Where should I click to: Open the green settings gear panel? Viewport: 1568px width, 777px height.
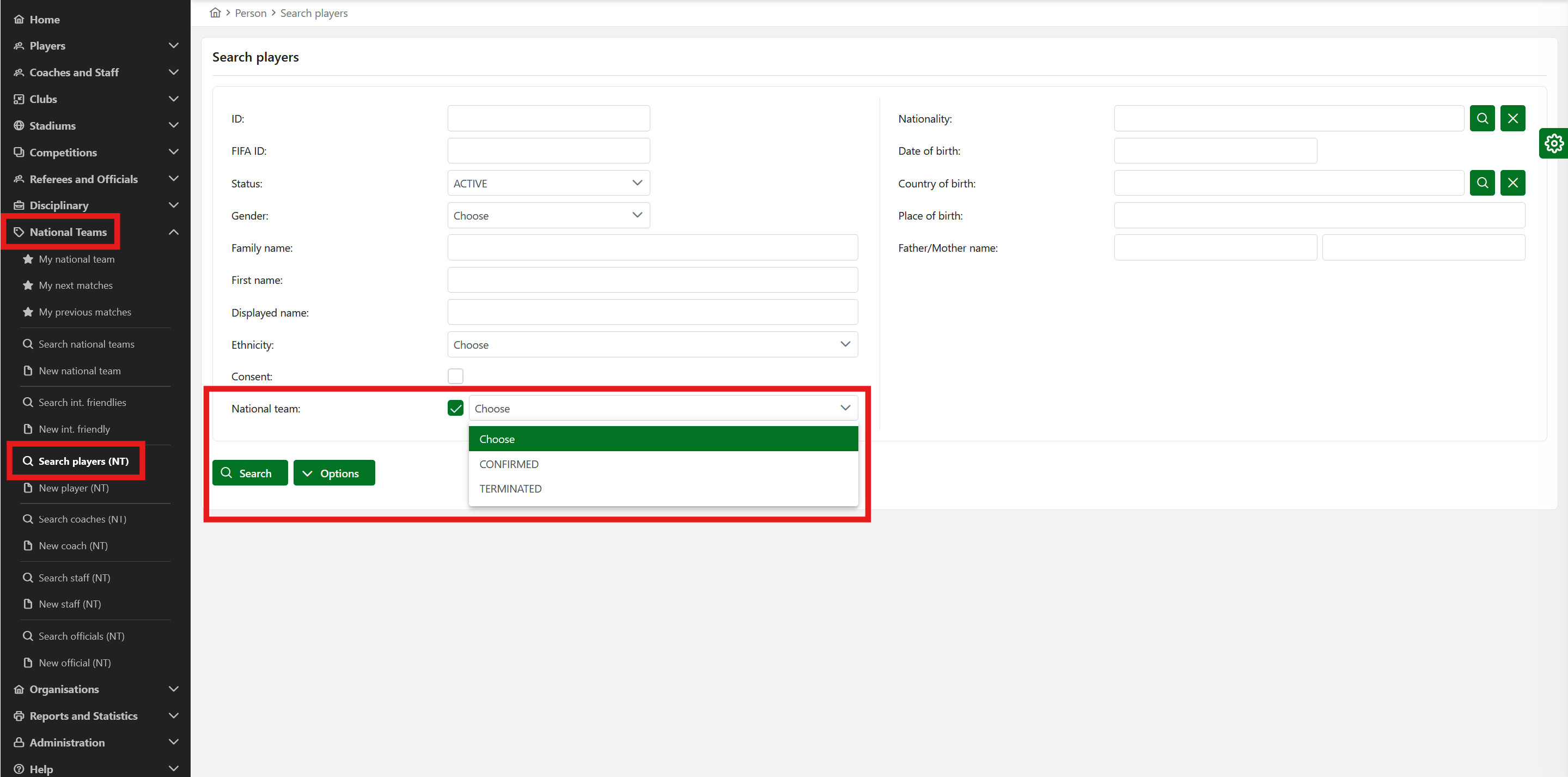(1553, 144)
